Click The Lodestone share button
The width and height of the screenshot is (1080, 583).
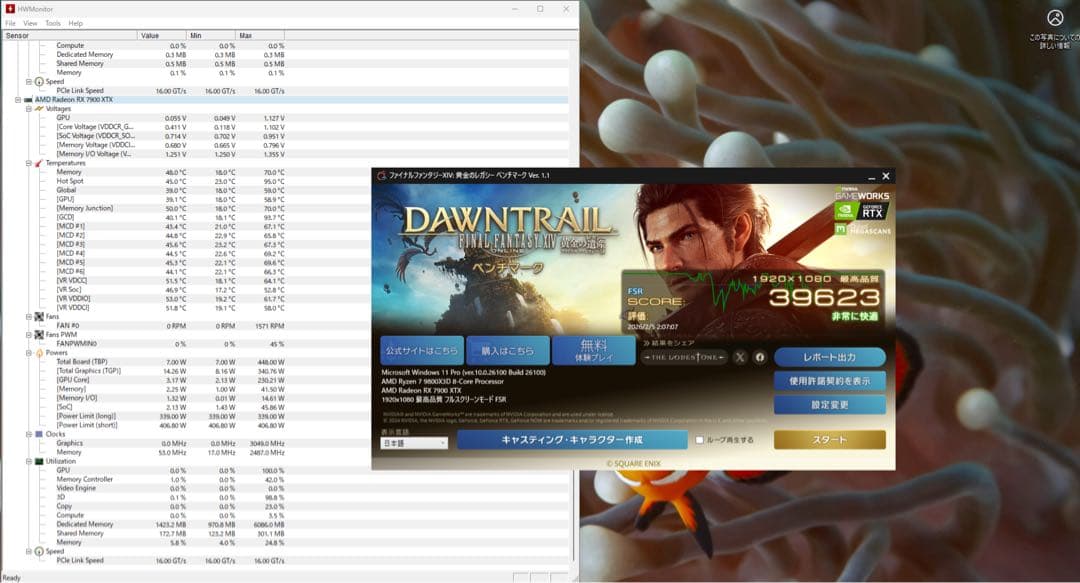click(684, 357)
